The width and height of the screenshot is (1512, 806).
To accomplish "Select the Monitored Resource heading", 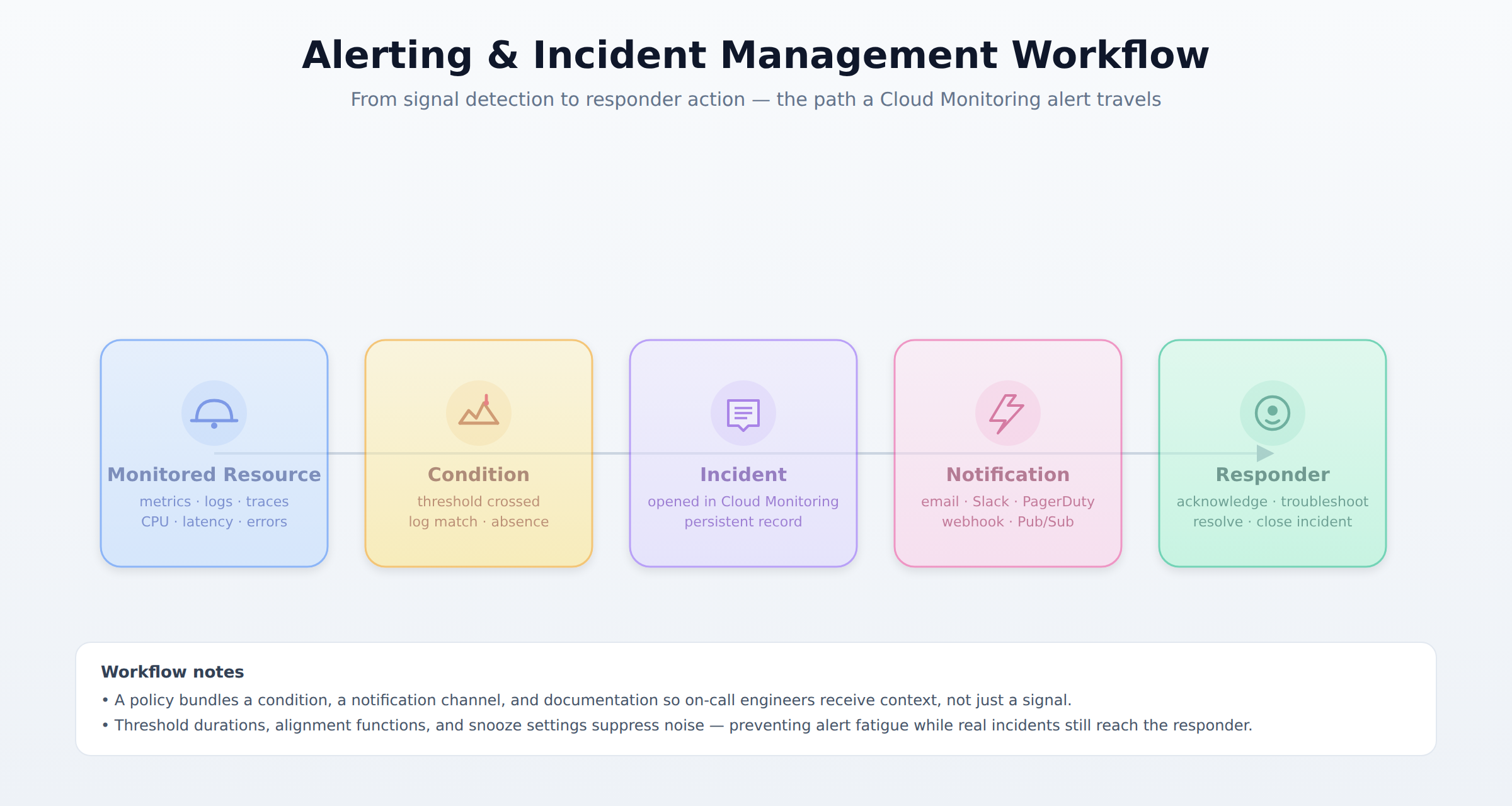I will pos(214,475).
